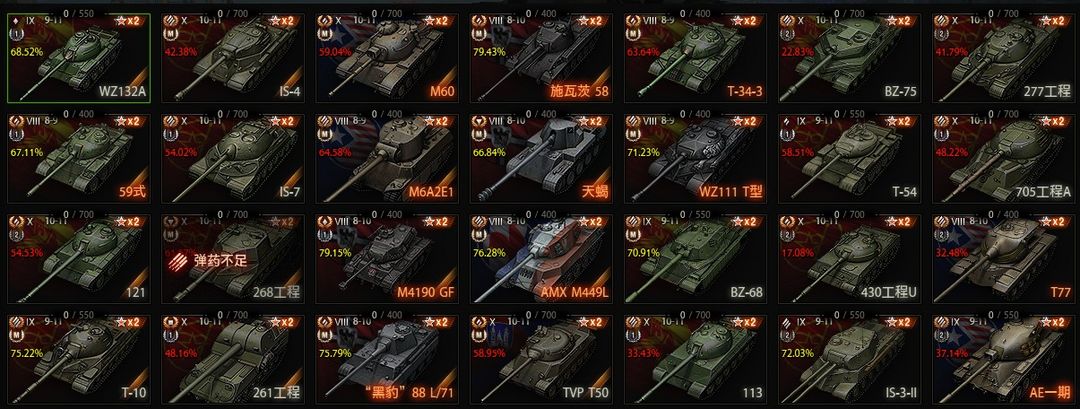Select the BZ-75 heavy tank
The height and width of the screenshot is (409, 1080).
pyautogui.click(x=850, y=58)
